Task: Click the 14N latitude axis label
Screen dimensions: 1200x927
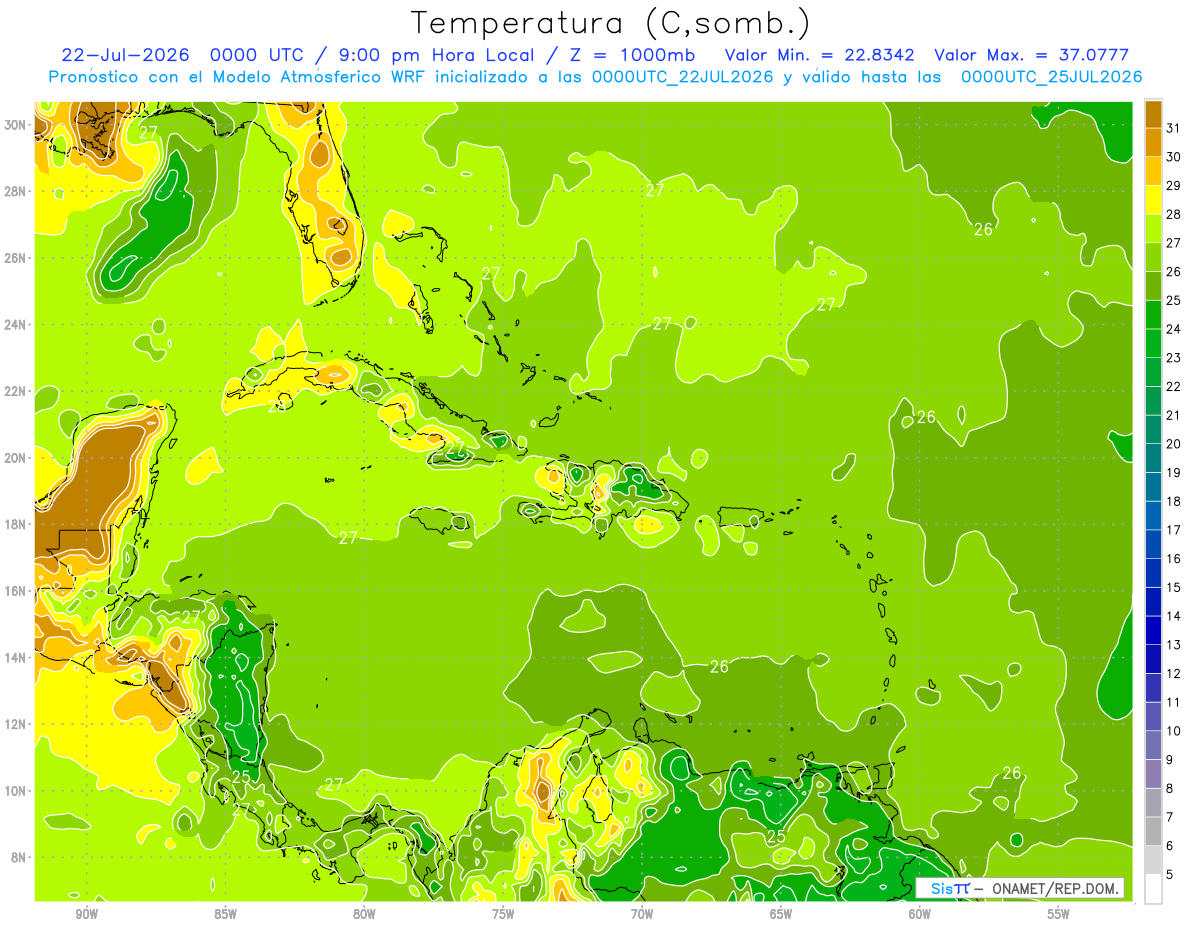Action: (16, 658)
